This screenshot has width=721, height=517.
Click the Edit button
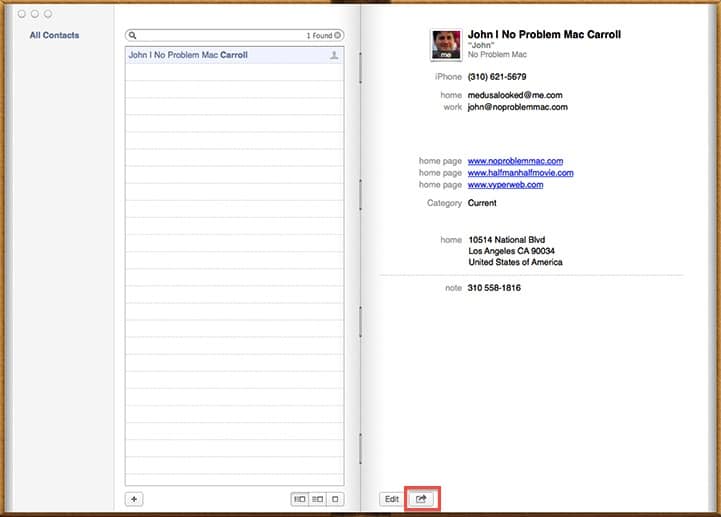[x=392, y=499]
